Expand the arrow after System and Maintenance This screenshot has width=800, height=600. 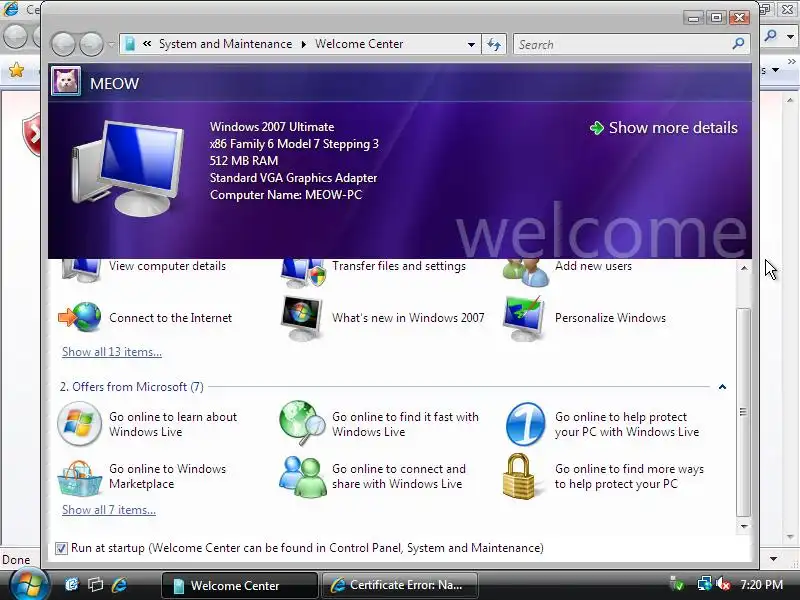click(304, 44)
